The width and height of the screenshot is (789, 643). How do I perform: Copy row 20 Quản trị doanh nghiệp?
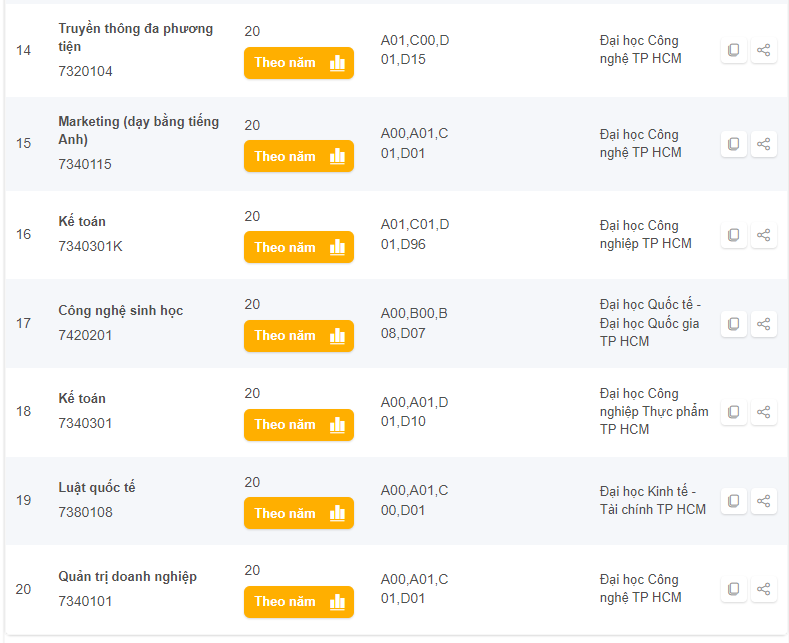pos(734,589)
